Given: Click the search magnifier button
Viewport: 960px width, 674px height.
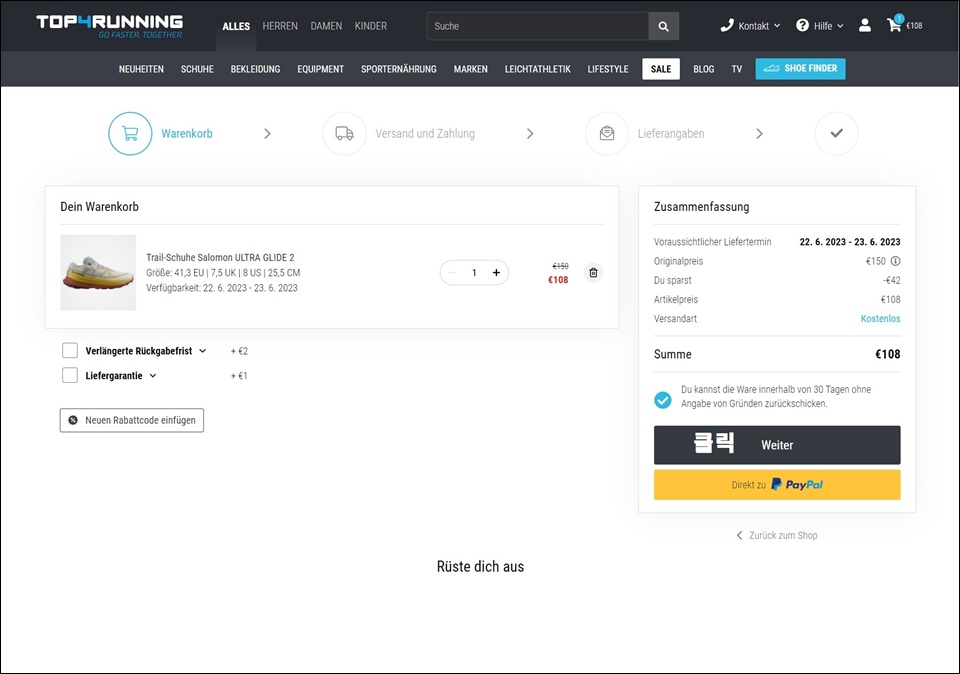Looking at the screenshot, I should 663,26.
